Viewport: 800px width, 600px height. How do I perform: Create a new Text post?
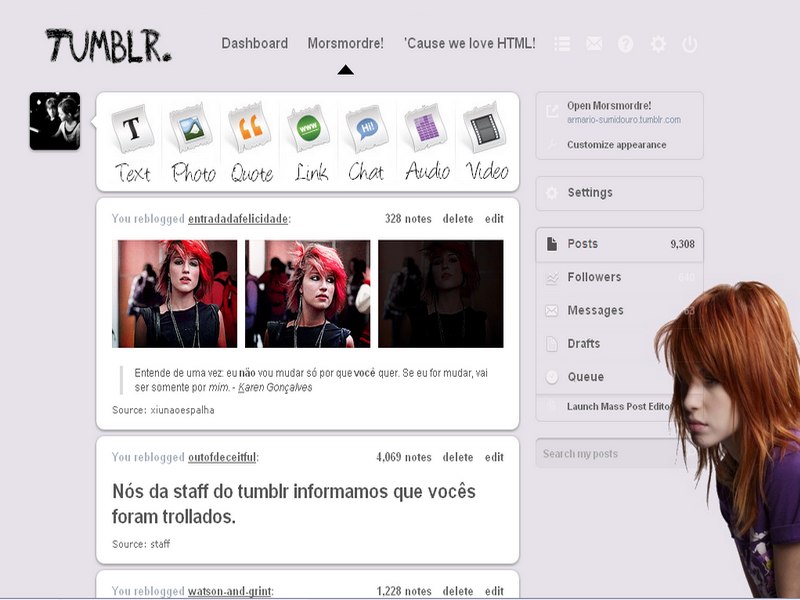(133, 143)
